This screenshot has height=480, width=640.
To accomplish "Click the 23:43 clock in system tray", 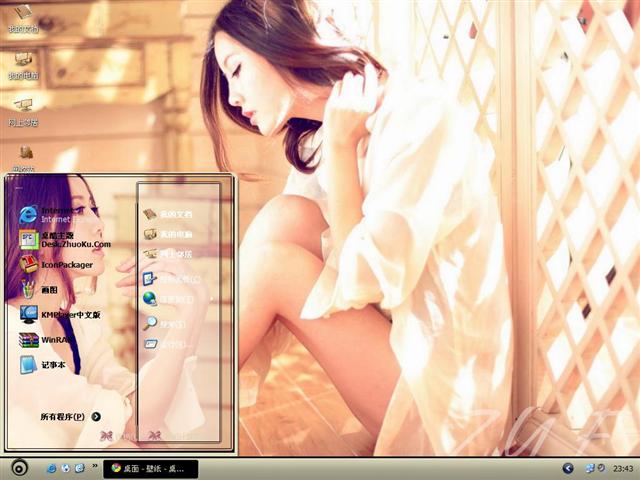I will pos(622,468).
